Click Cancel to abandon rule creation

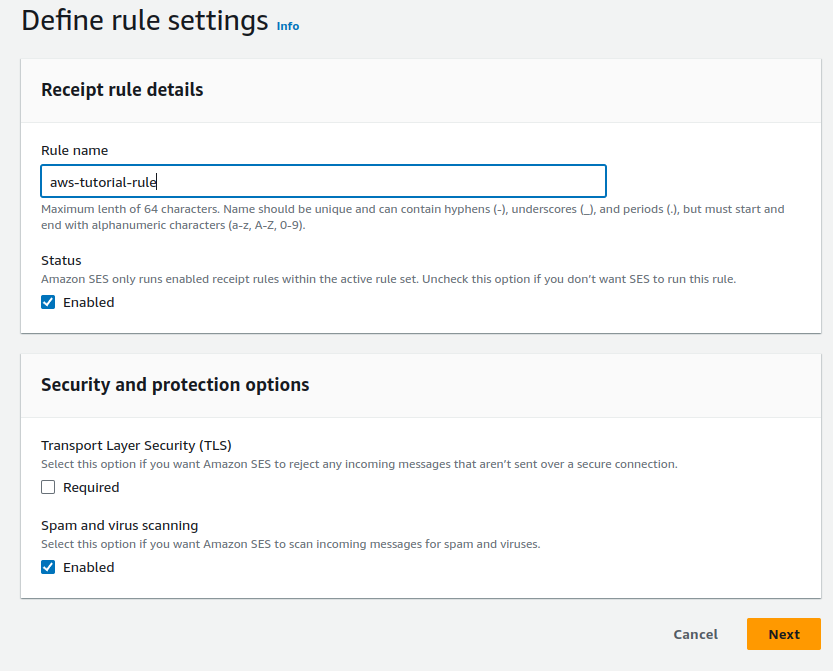point(695,634)
